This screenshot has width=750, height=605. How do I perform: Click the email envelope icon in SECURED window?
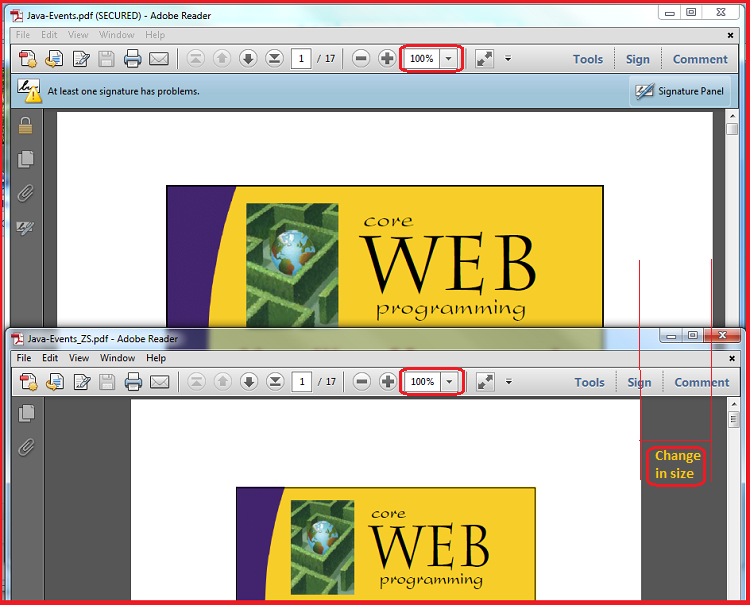coord(159,58)
